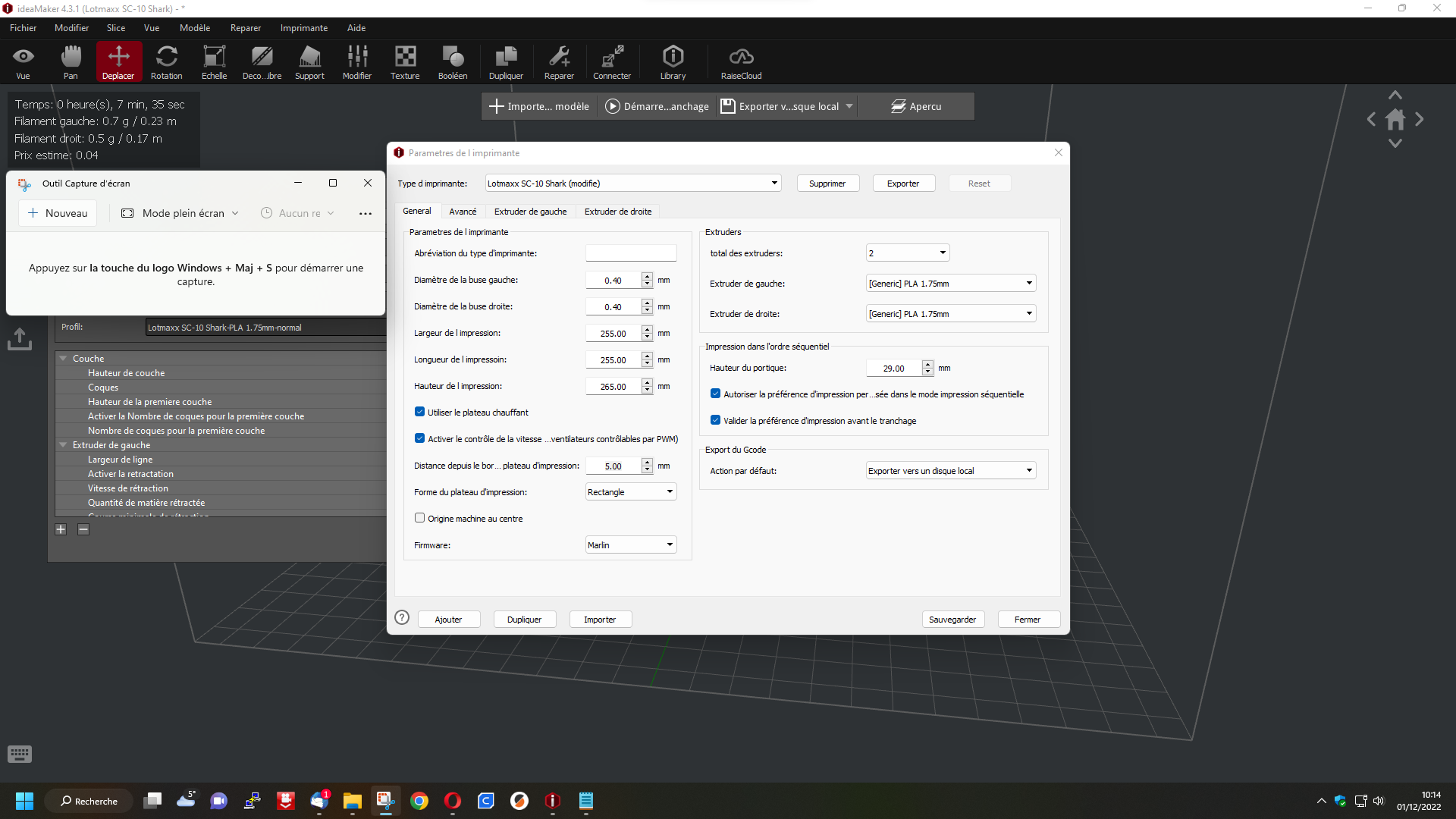Click the Sauvegarder button
The height and width of the screenshot is (819, 1456).
(952, 620)
